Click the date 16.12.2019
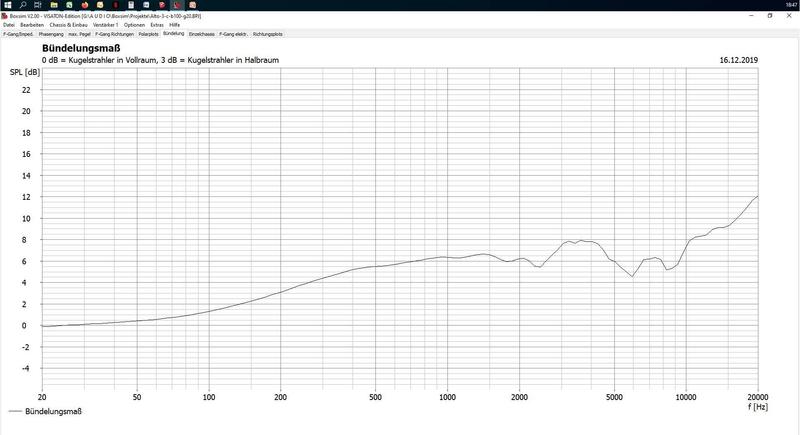Image resolution: width=800 pixels, height=435 pixels. (738, 60)
